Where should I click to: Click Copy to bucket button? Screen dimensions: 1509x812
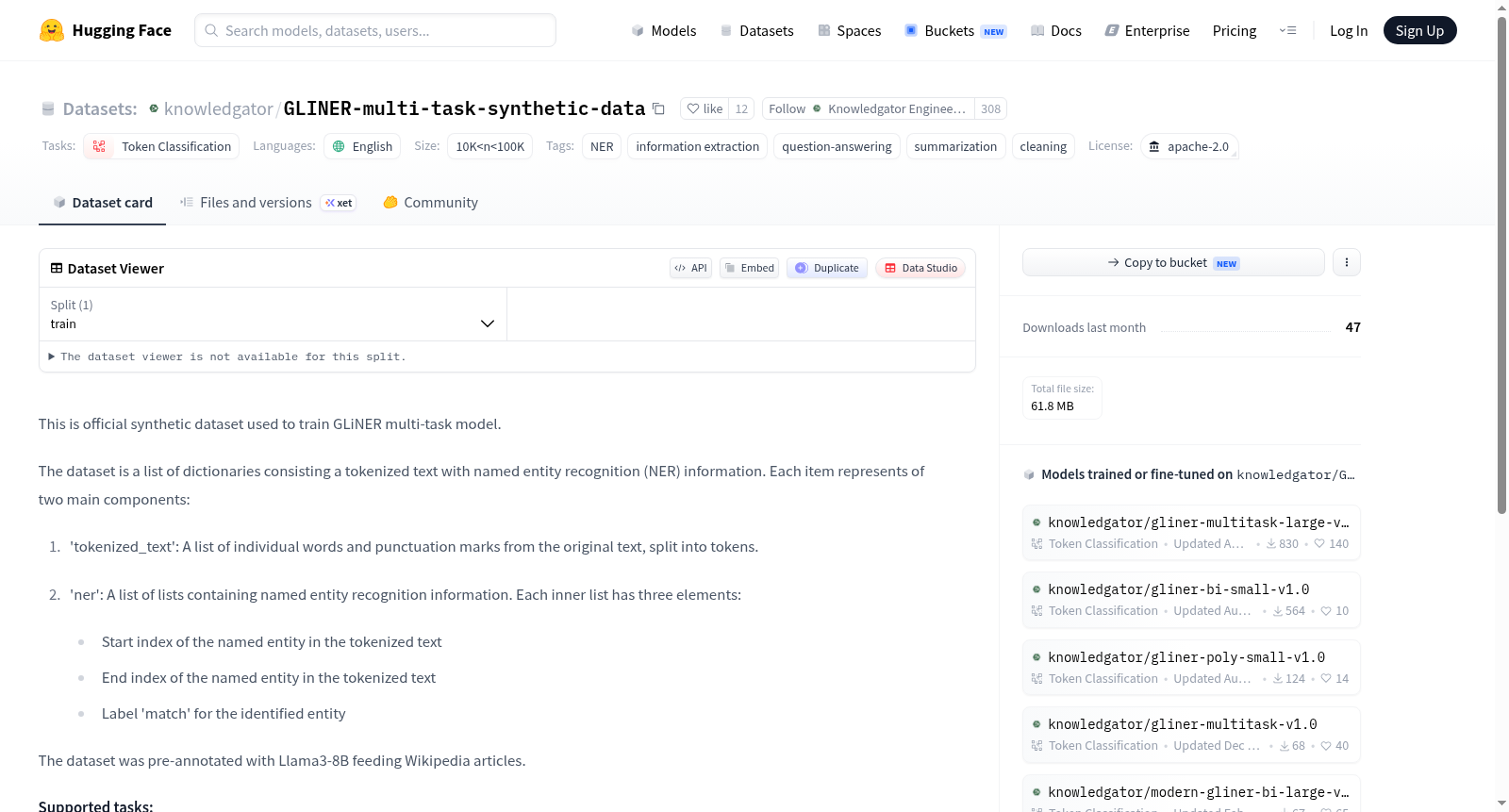click(x=1173, y=262)
